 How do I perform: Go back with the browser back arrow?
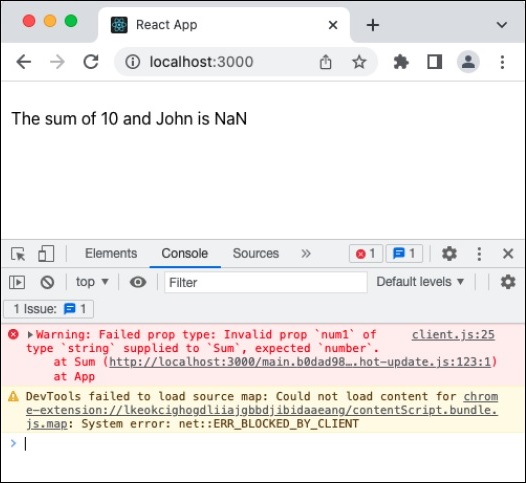24,62
